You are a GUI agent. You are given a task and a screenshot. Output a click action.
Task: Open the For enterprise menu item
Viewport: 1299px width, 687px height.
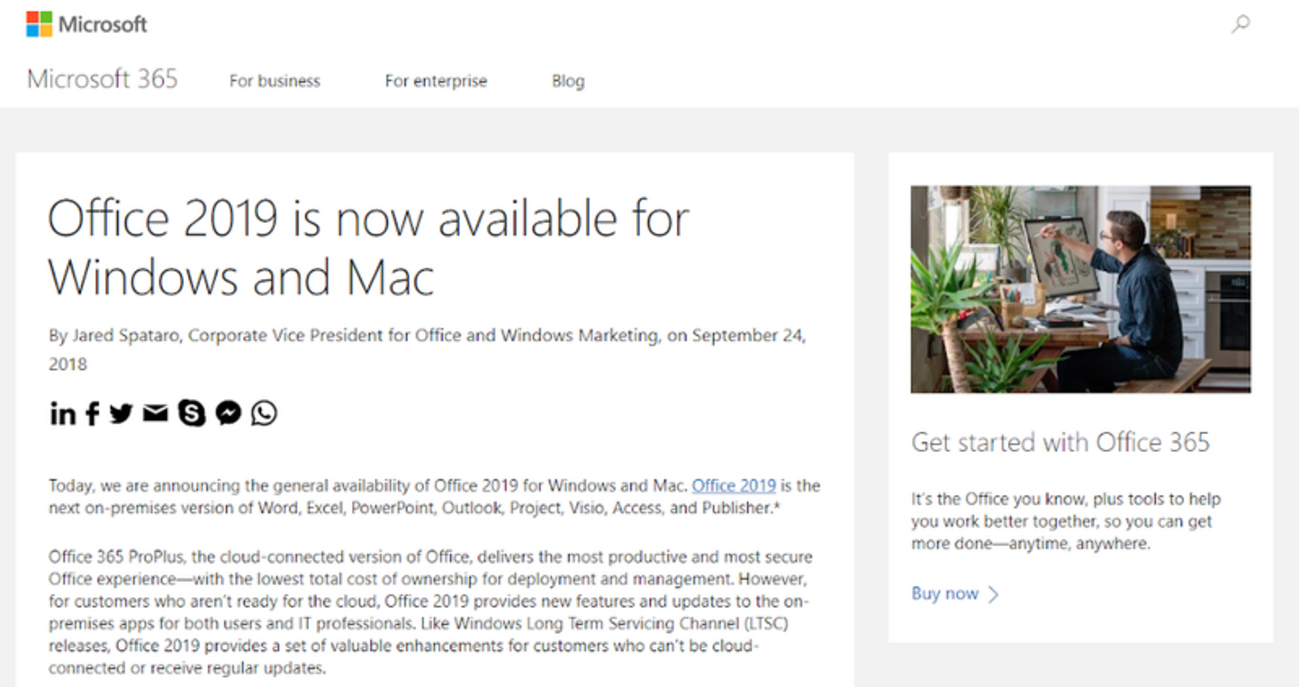(x=436, y=81)
